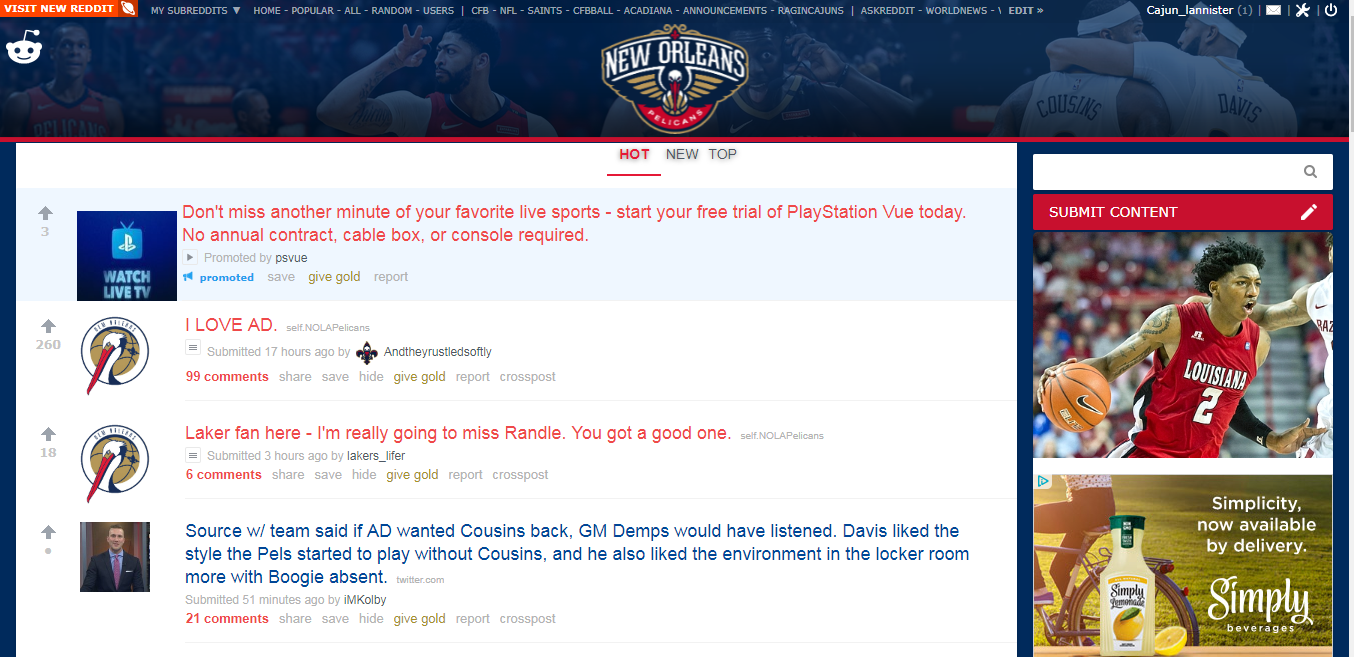Screen dimensions: 1354x657
Task: Open the mail envelope inbox icon
Action: [1273, 10]
